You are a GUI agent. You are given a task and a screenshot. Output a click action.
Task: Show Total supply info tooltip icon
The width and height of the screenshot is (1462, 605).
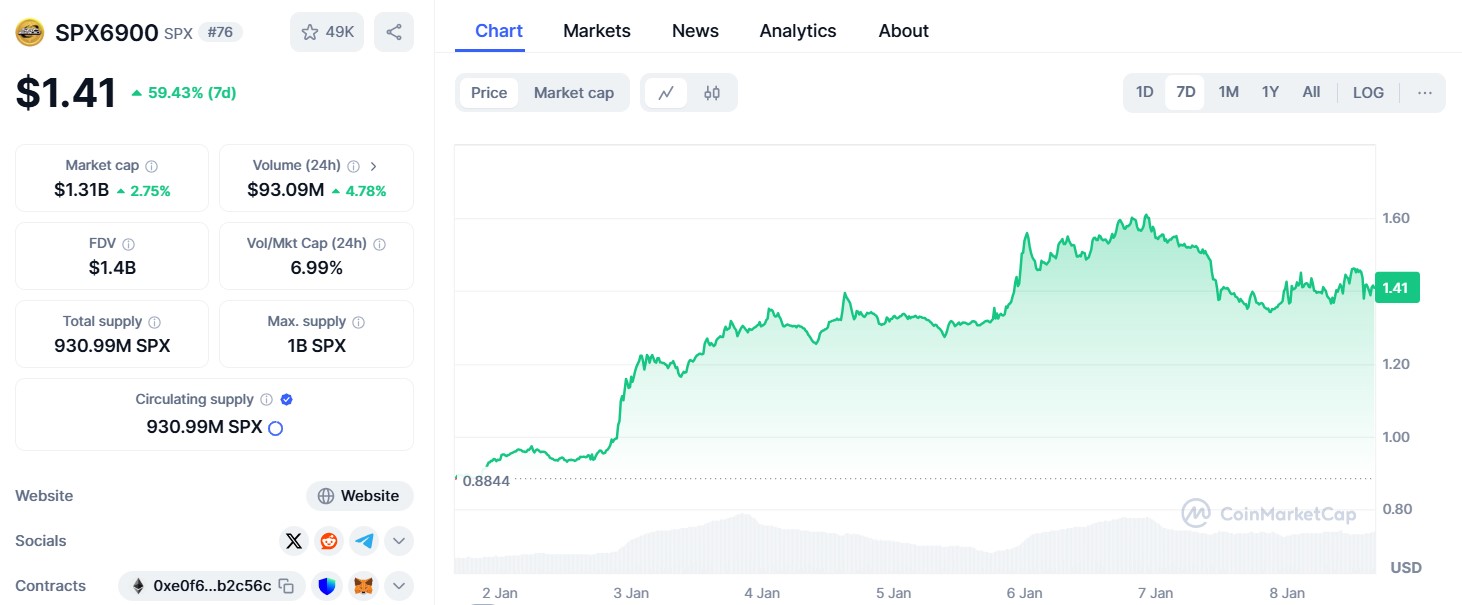[153, 322]
